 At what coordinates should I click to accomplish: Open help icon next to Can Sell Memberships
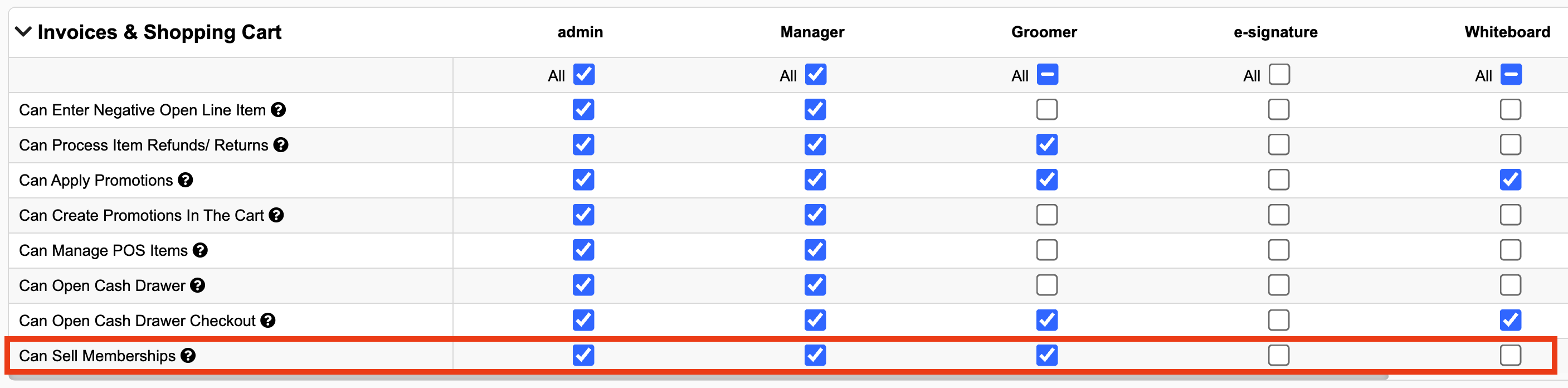(x=188, y=356)
